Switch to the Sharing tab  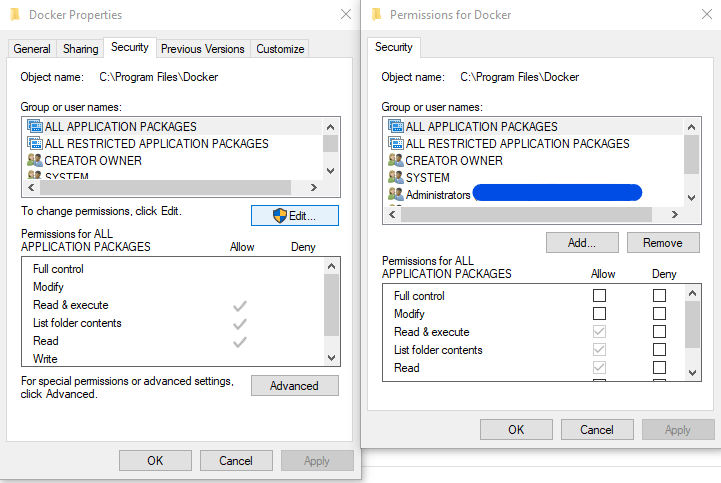pyautogui.click(x=81, y=48)
